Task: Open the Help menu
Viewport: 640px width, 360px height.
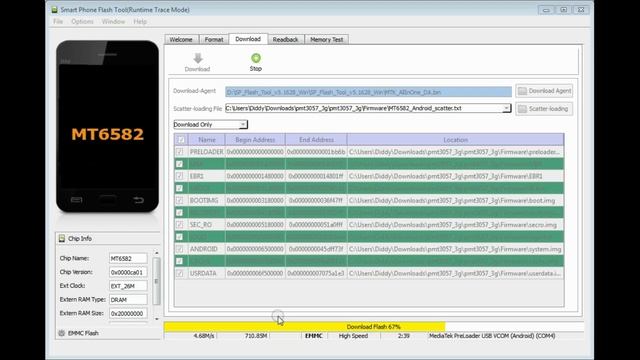Action: 140,22
